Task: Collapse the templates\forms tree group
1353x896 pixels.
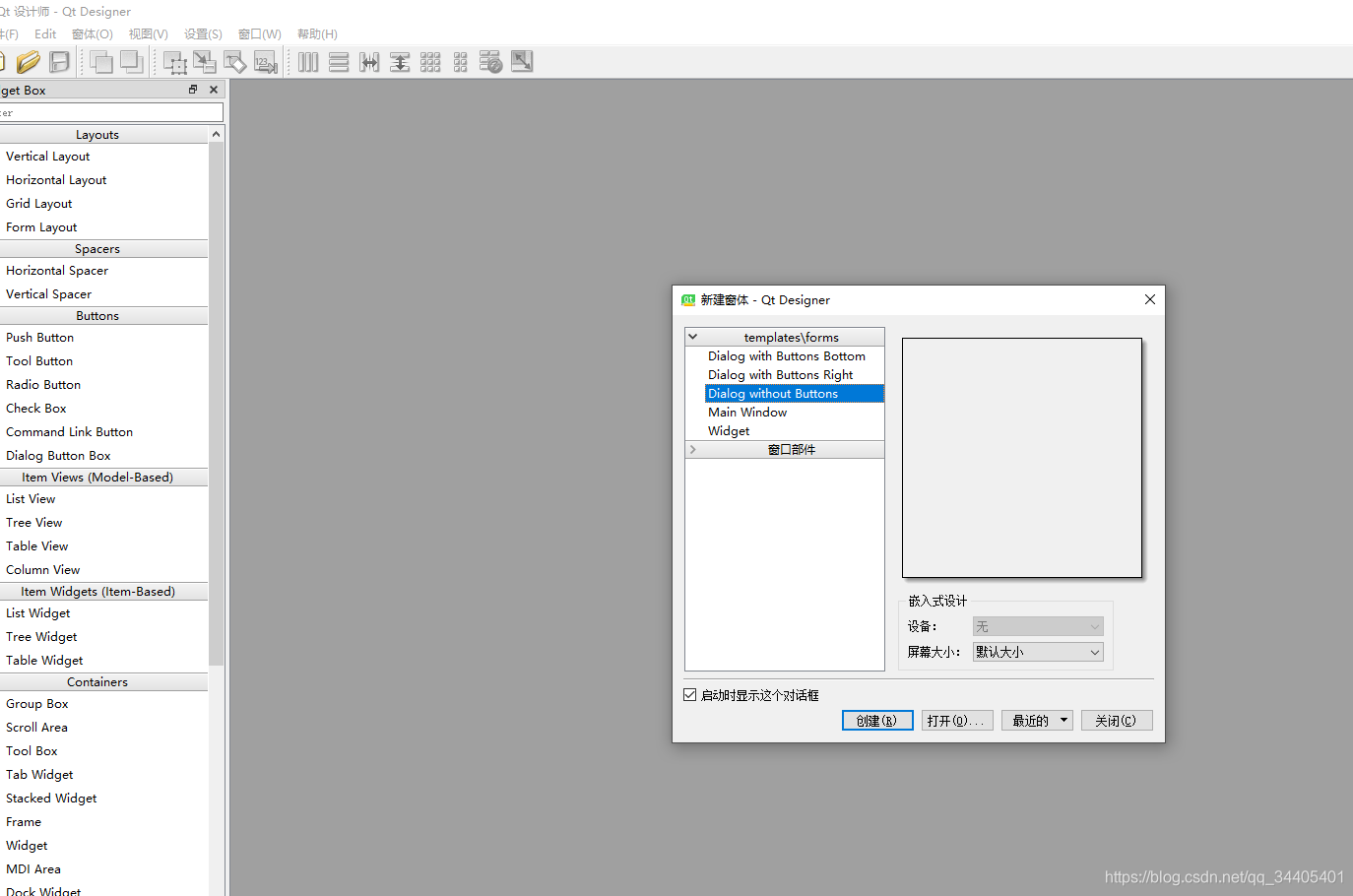Action: (692, 337)
